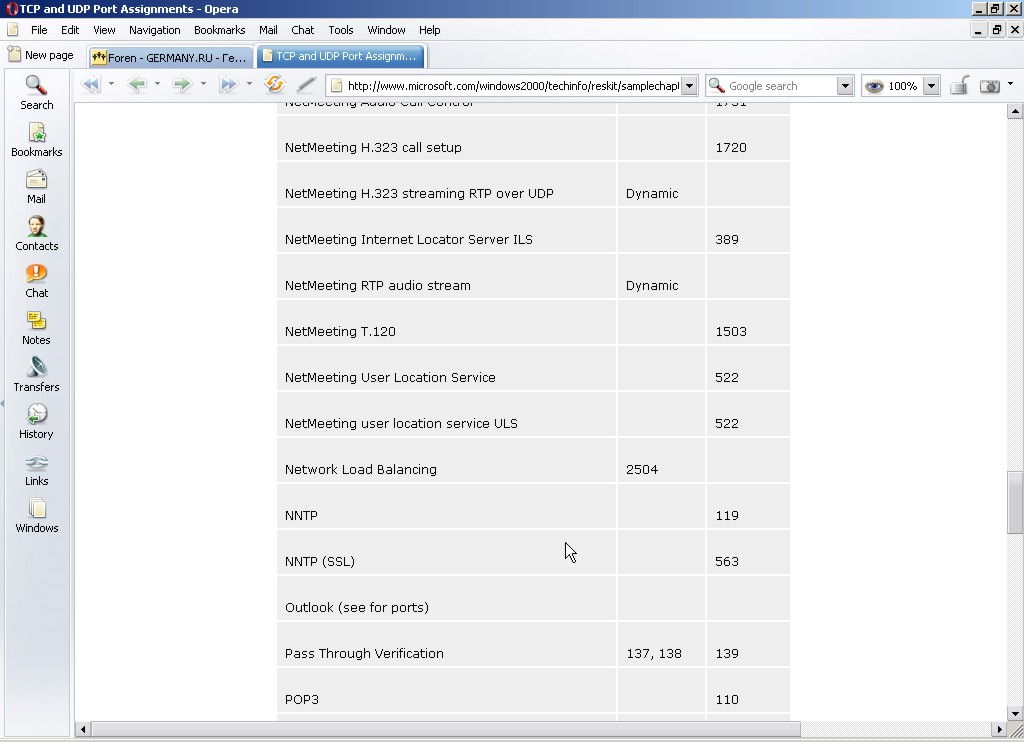Open the address bar URL dropdown
The height and width of the screenshot is (742, 1024).
(689, 86)
